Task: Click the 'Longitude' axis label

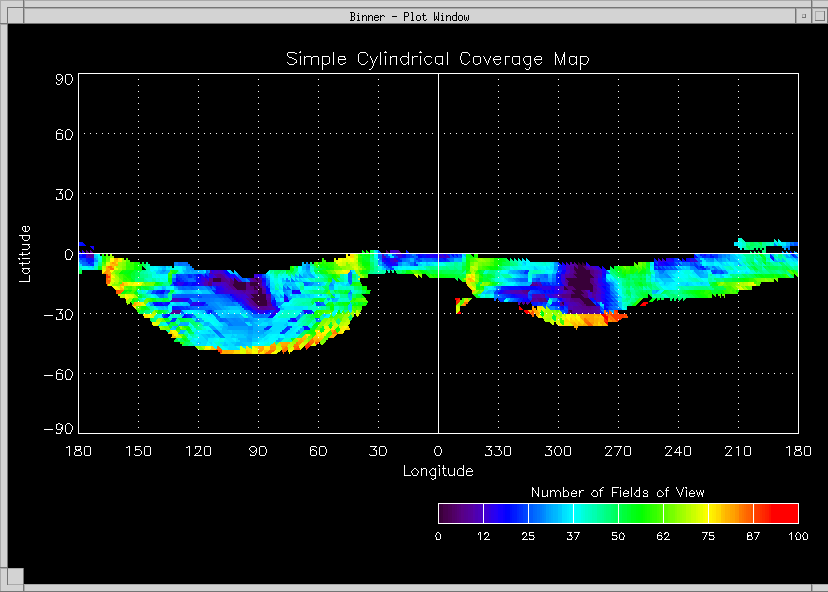Action: point(438,471)
